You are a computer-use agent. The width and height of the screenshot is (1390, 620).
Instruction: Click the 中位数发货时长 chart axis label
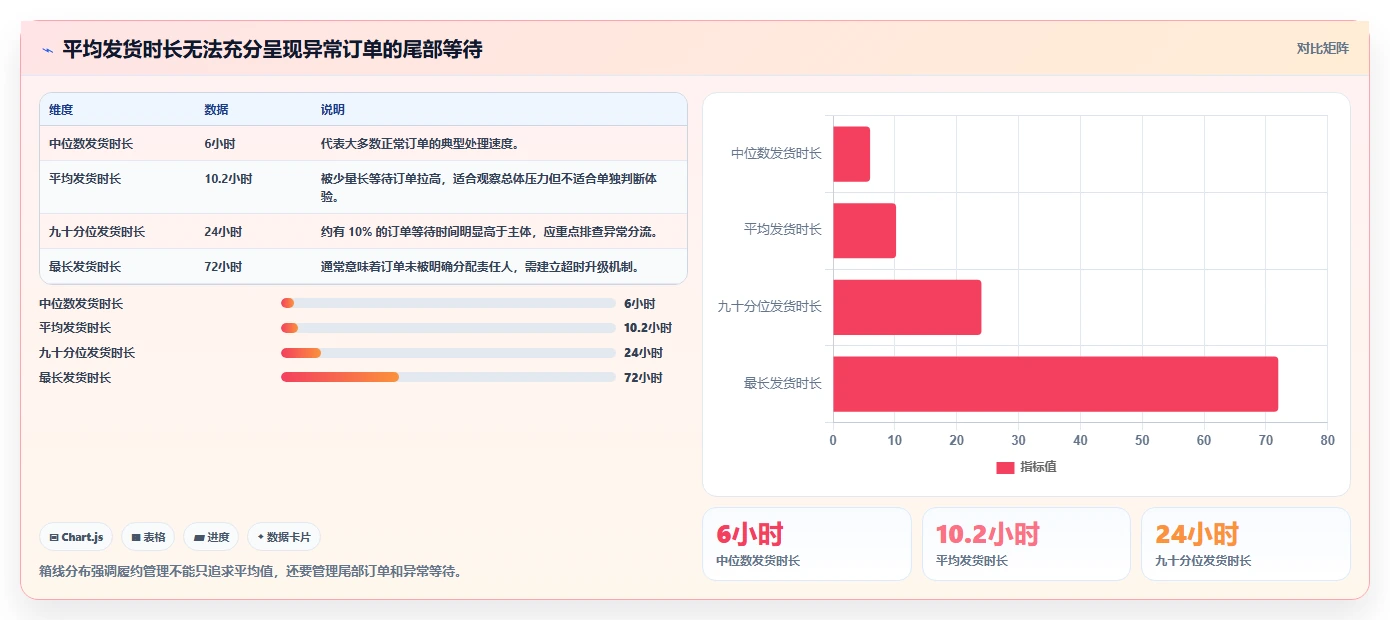(x=776, y=154)
